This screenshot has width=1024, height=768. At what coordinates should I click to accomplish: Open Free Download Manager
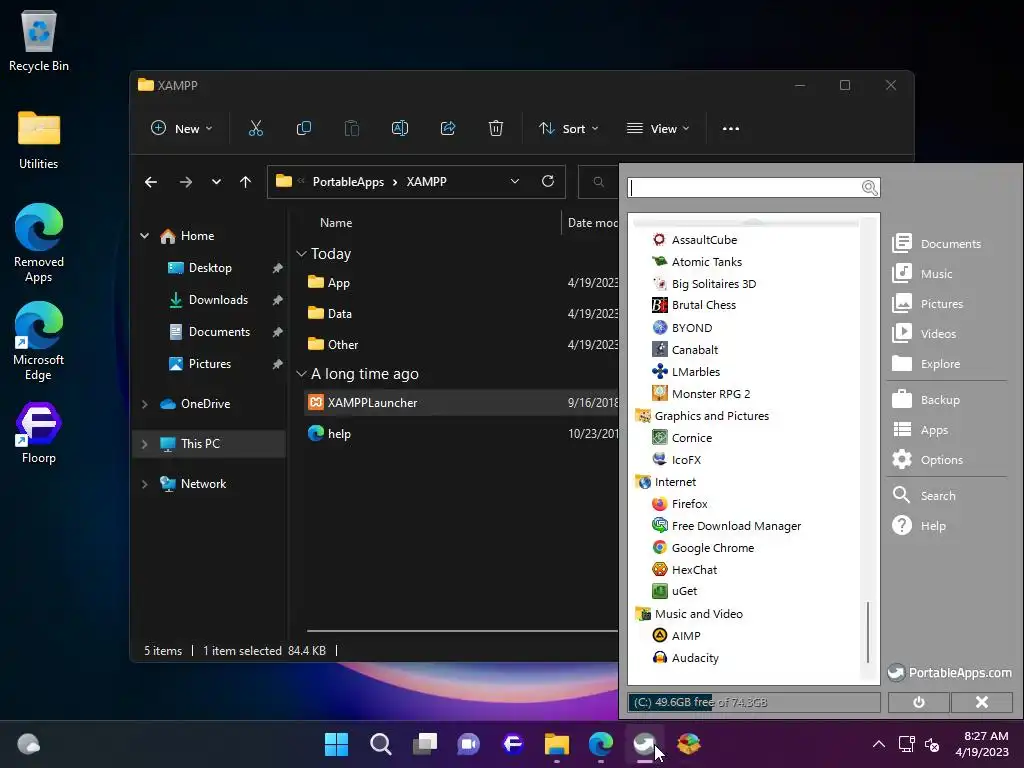click(x=727, y=526)
